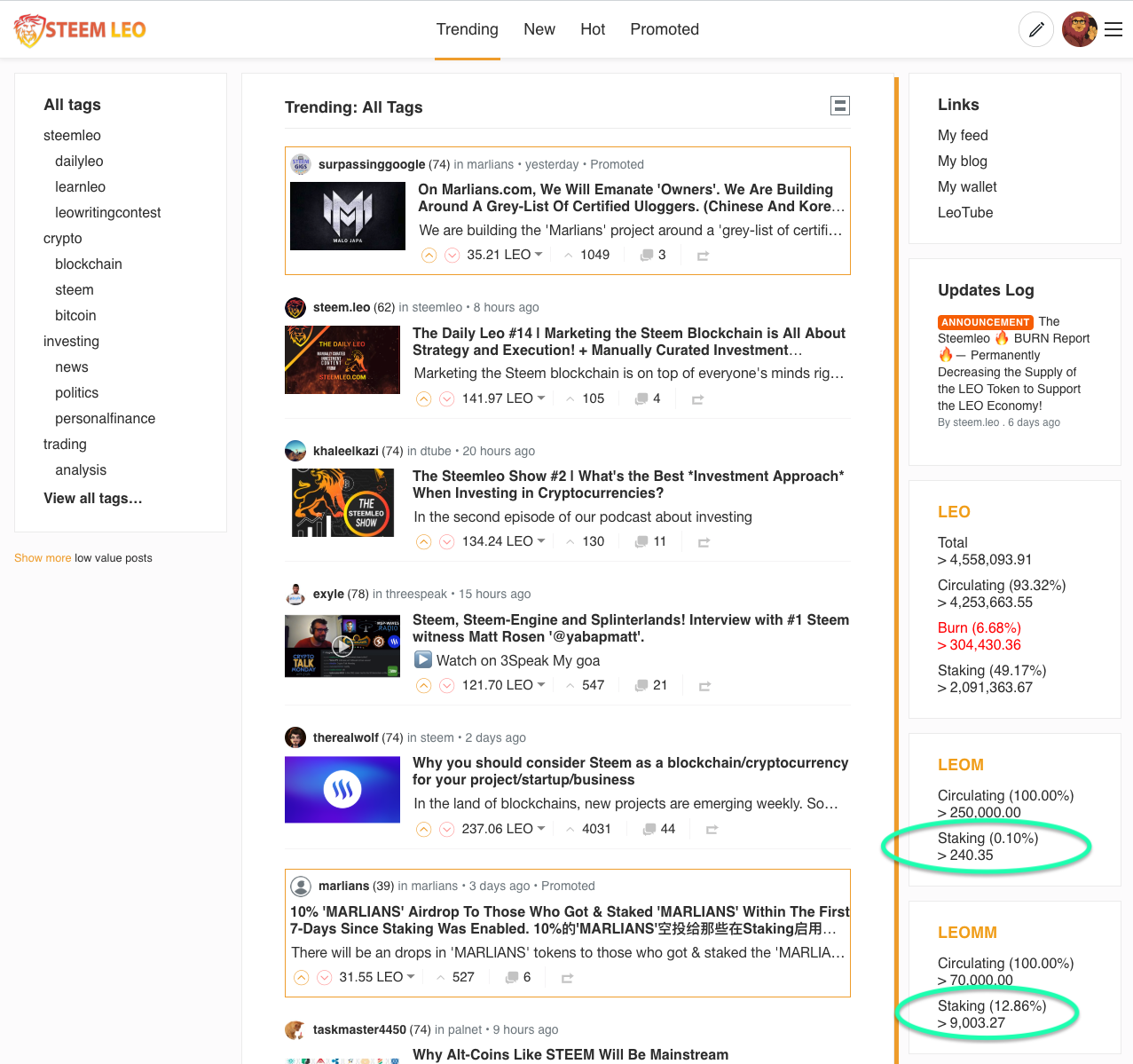Select the steemleo tag
The width and height of the screenshot is (1133, 1064).
pos(72,136)
